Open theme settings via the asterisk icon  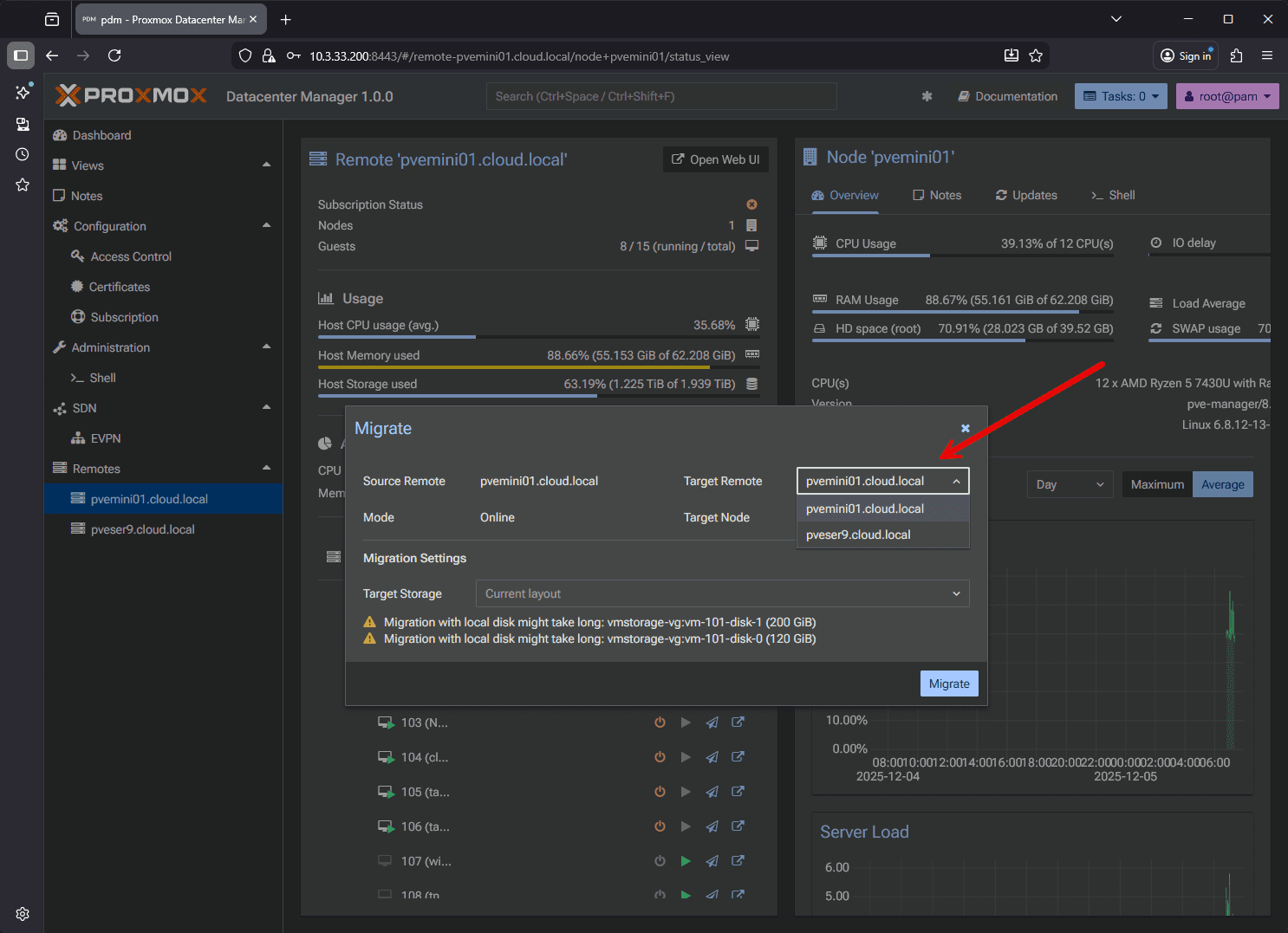927,96
